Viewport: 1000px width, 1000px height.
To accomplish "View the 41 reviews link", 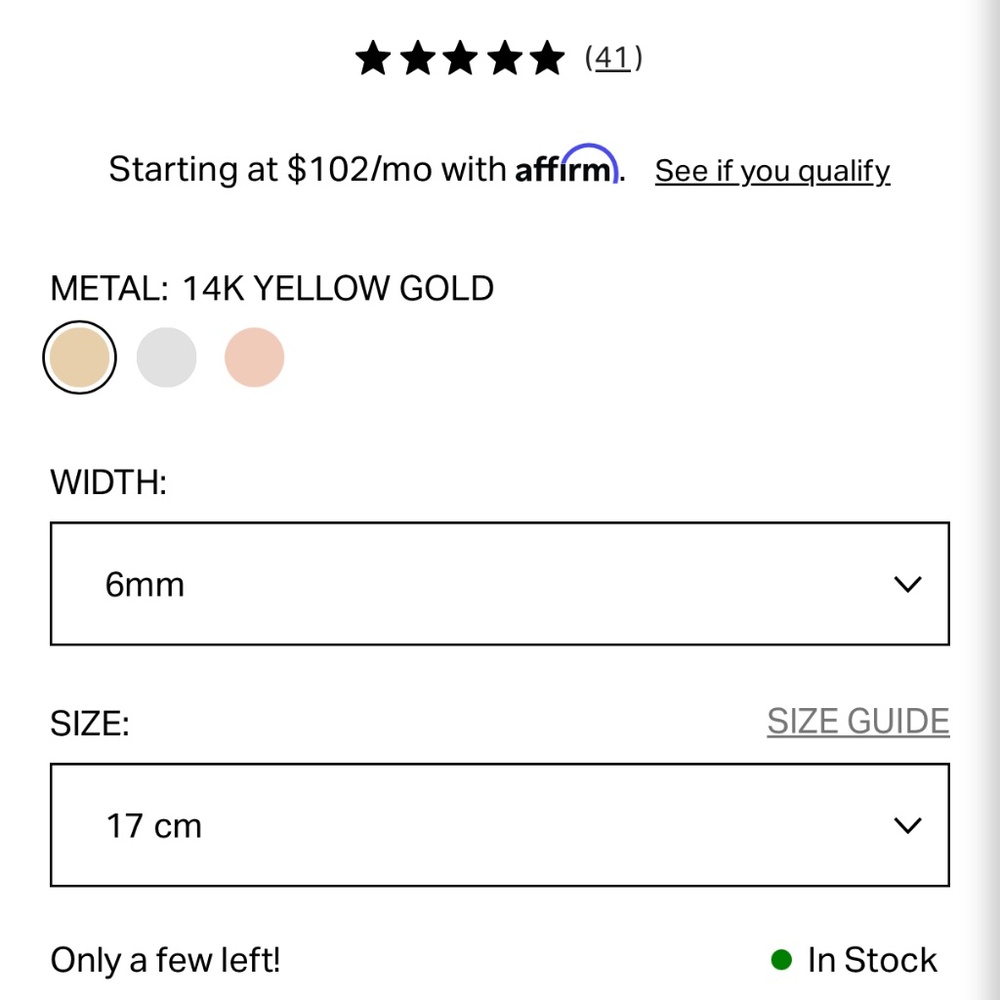I will [613, 59].
